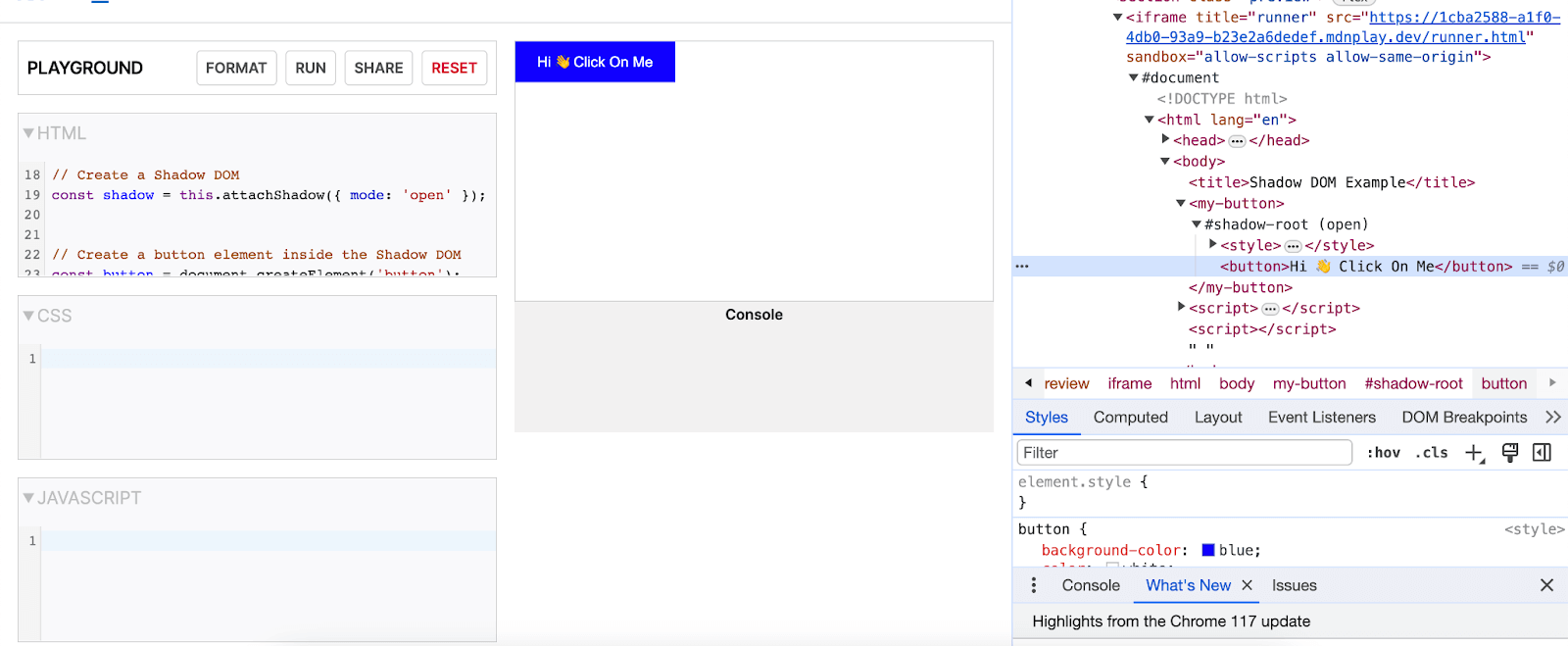Expand the style element in shadow root
This screenshot has height=646, width=1568.
(x=1212, y=245)
